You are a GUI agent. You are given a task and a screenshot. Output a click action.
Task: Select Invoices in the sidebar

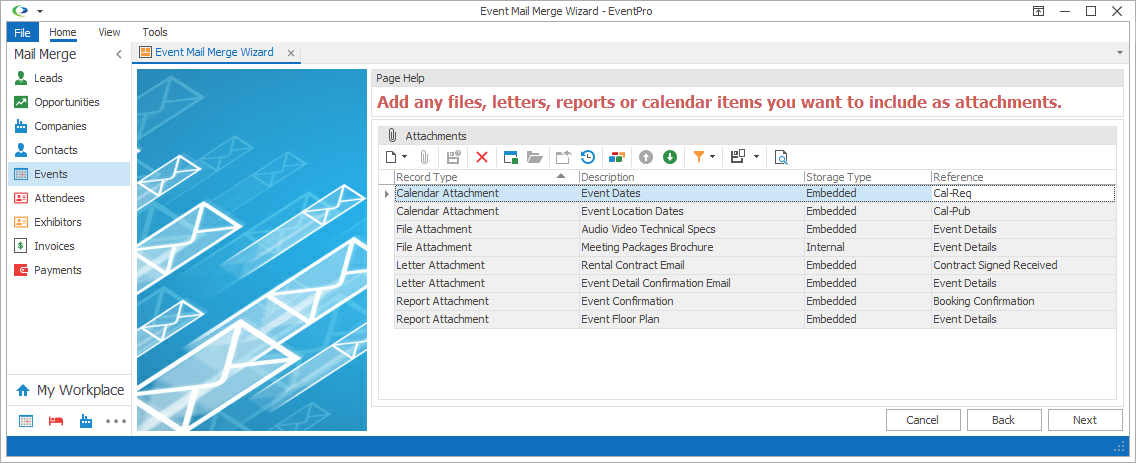[x=69, y=246]
